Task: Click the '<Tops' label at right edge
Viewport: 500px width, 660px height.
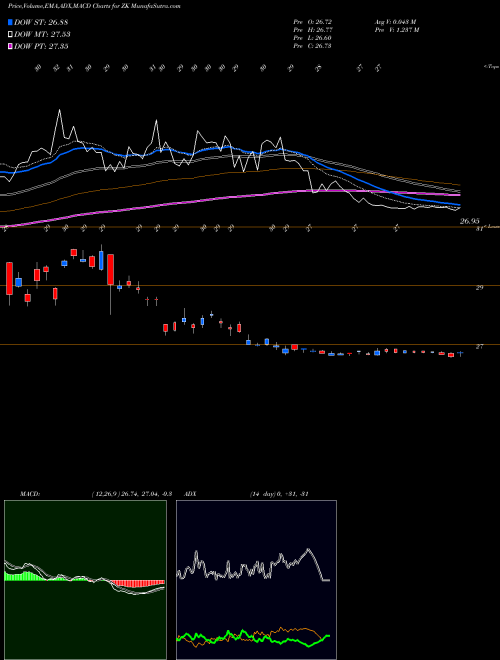Action: pos(491,67)
